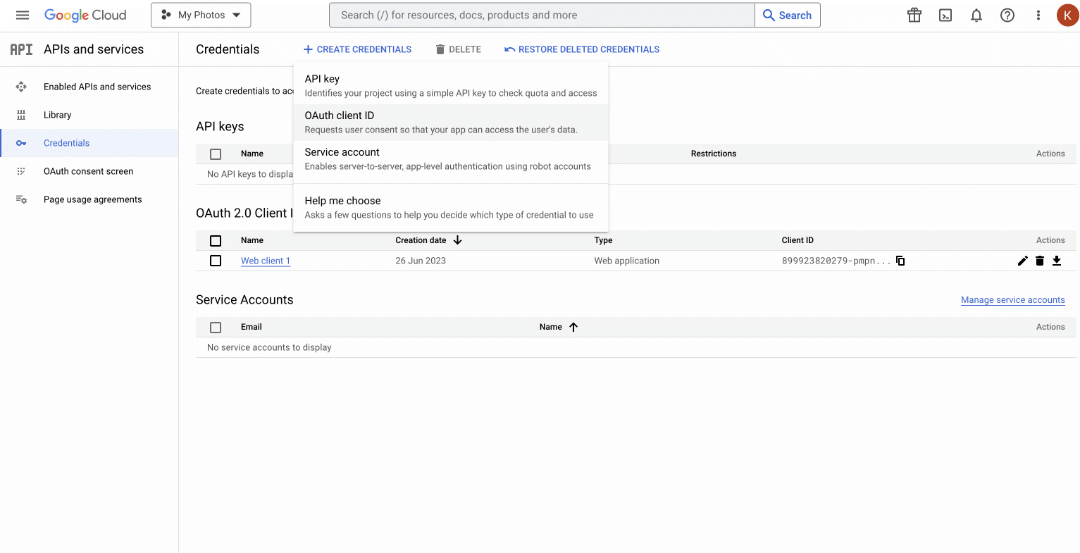Tick the OAuth 2.0 clients header checkbox

pyautogui.click(x=216, y=240)
